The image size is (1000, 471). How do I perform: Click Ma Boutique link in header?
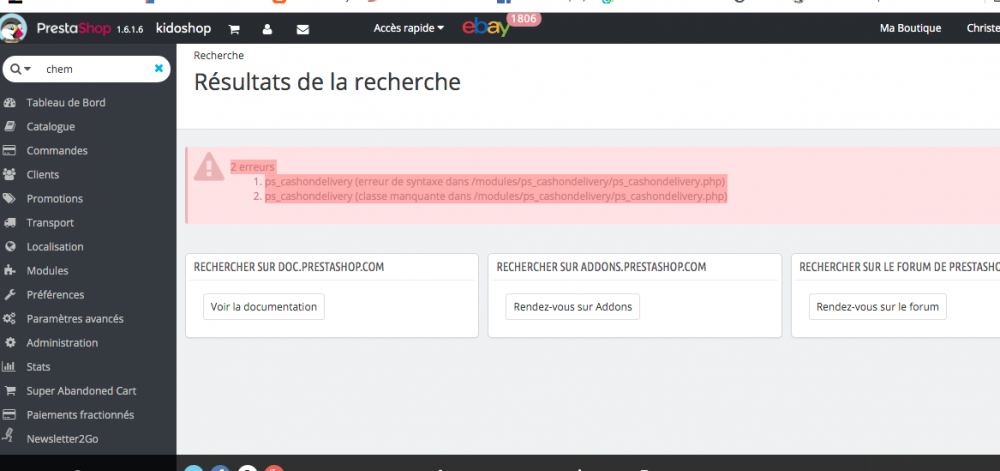[x=910, y=28]
